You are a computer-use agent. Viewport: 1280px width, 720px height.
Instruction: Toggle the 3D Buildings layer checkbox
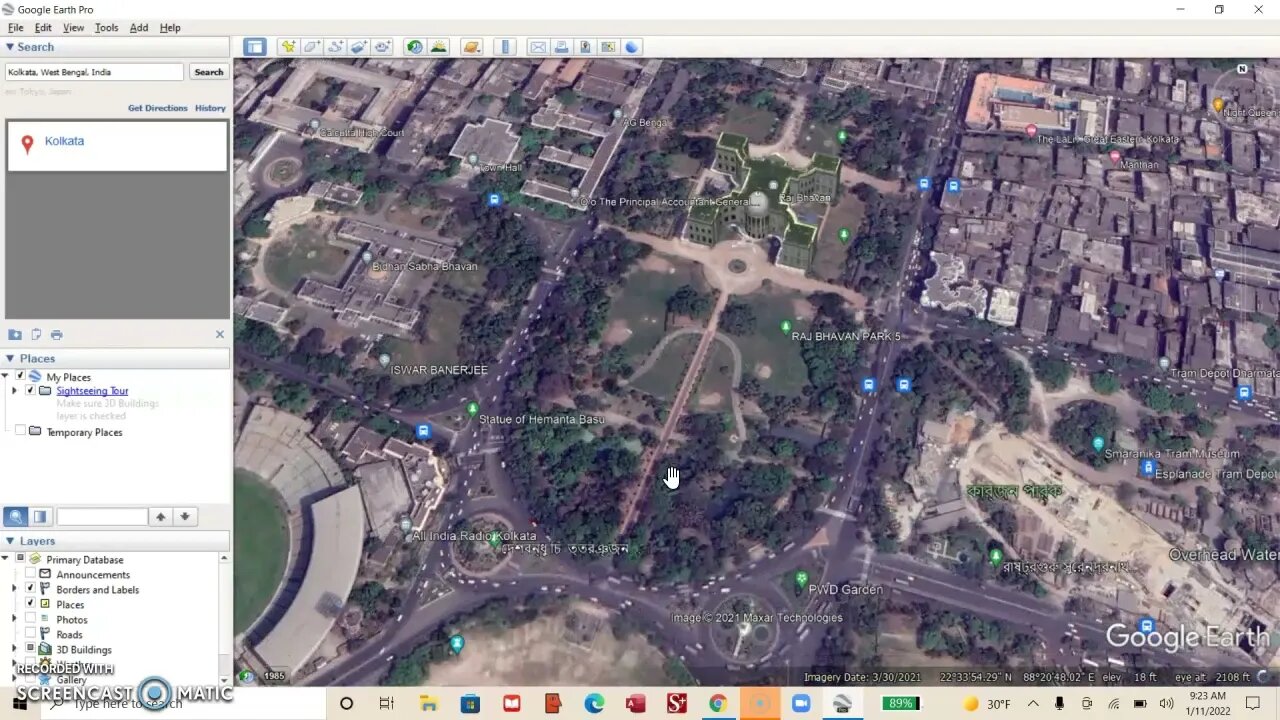tap(30, 649)
